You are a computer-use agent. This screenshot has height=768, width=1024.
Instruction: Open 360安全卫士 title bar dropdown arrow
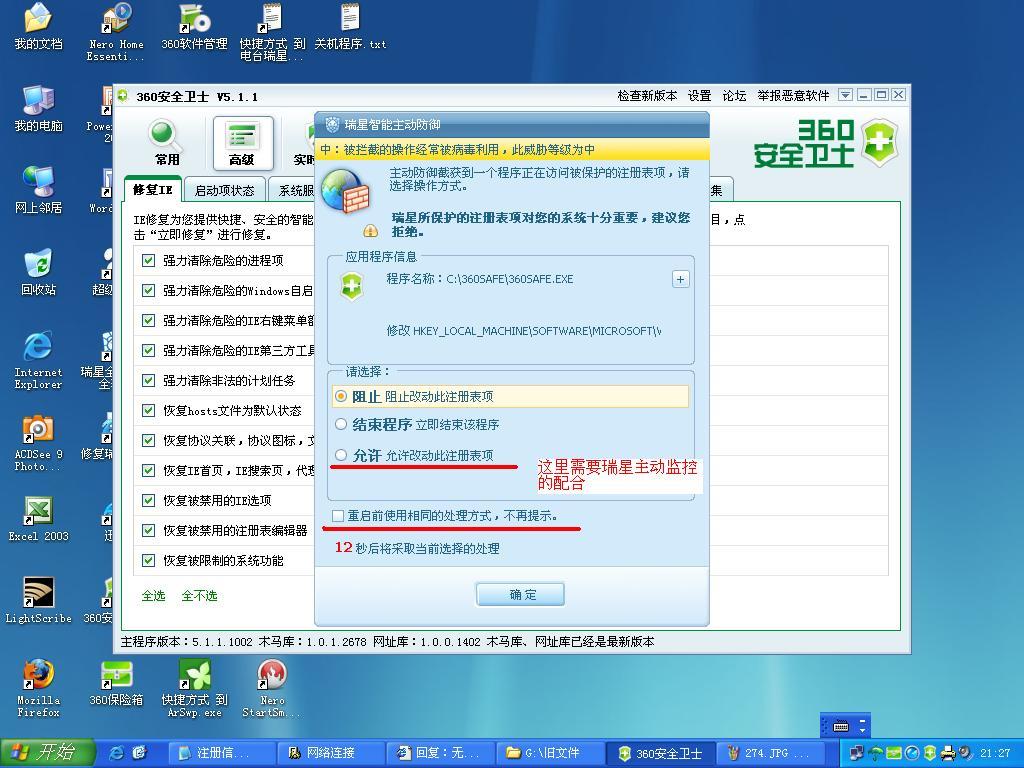point(845,95)
